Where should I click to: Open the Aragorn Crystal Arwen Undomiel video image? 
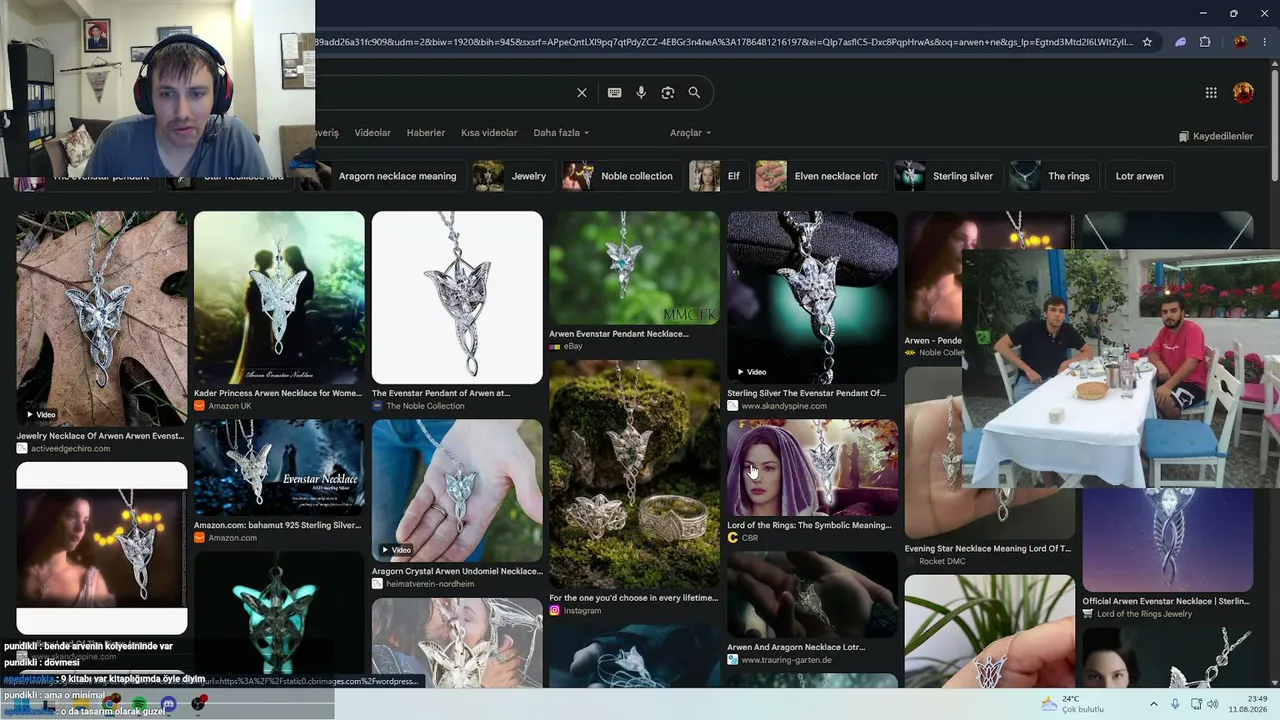(457, 490)
